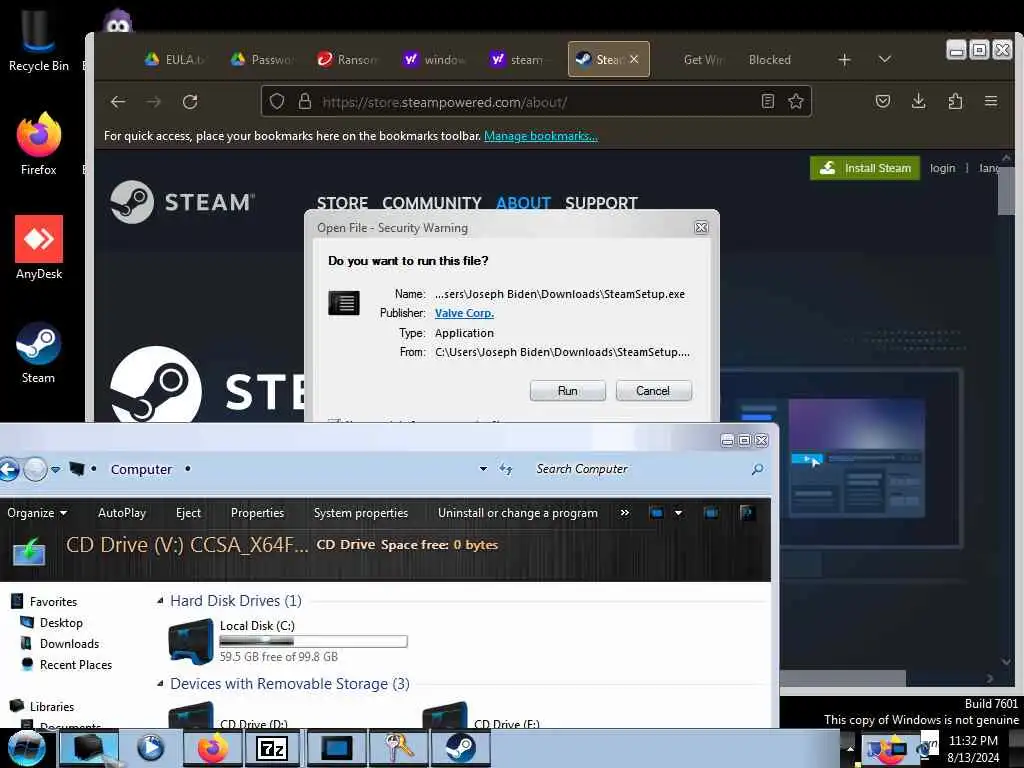
Task: Toggle the Explorer preview pane icon
Action: pos(711,513)
